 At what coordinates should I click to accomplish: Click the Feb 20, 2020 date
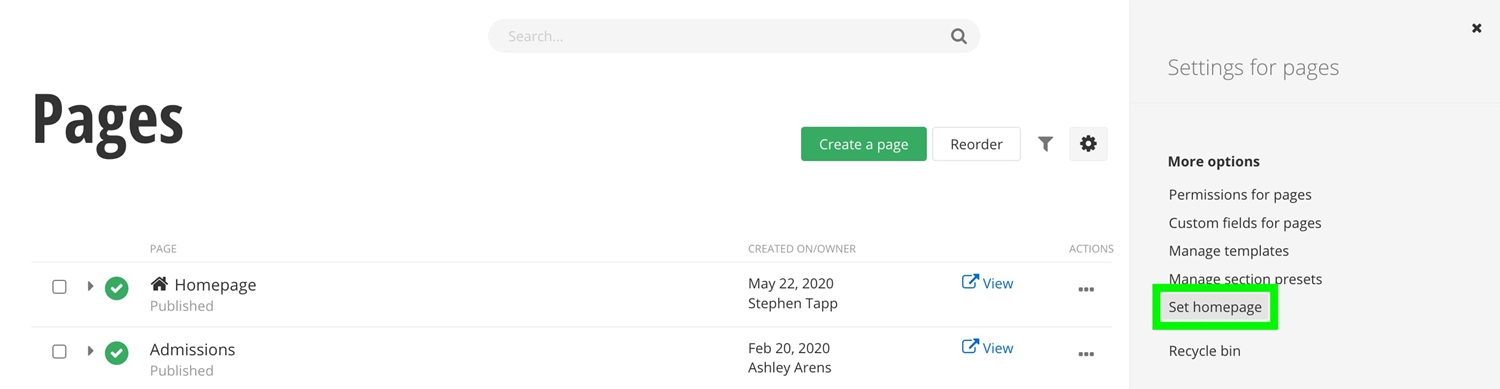(x=789, y=349)
